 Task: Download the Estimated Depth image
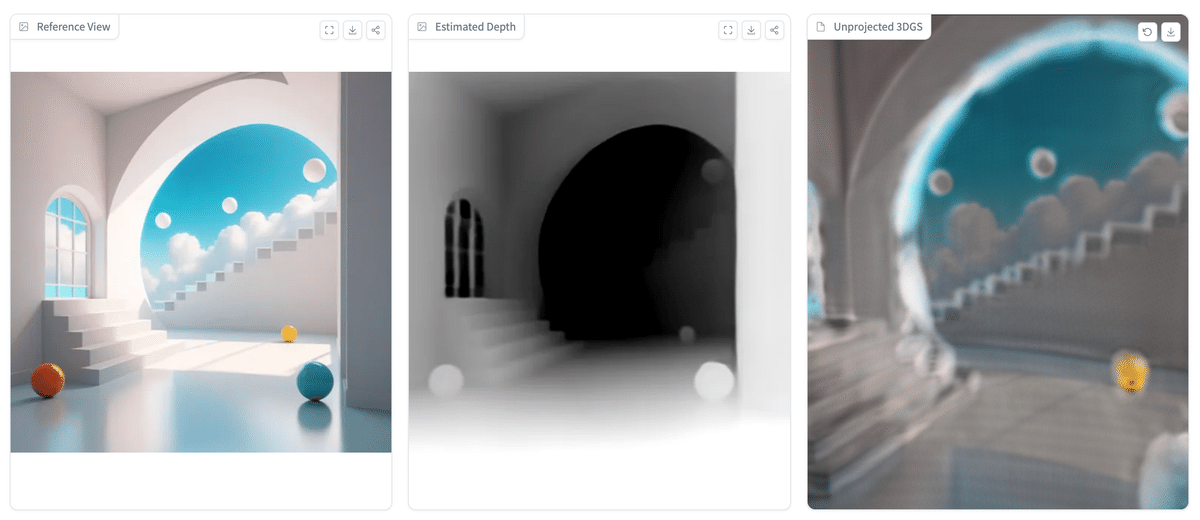[751, 30]
